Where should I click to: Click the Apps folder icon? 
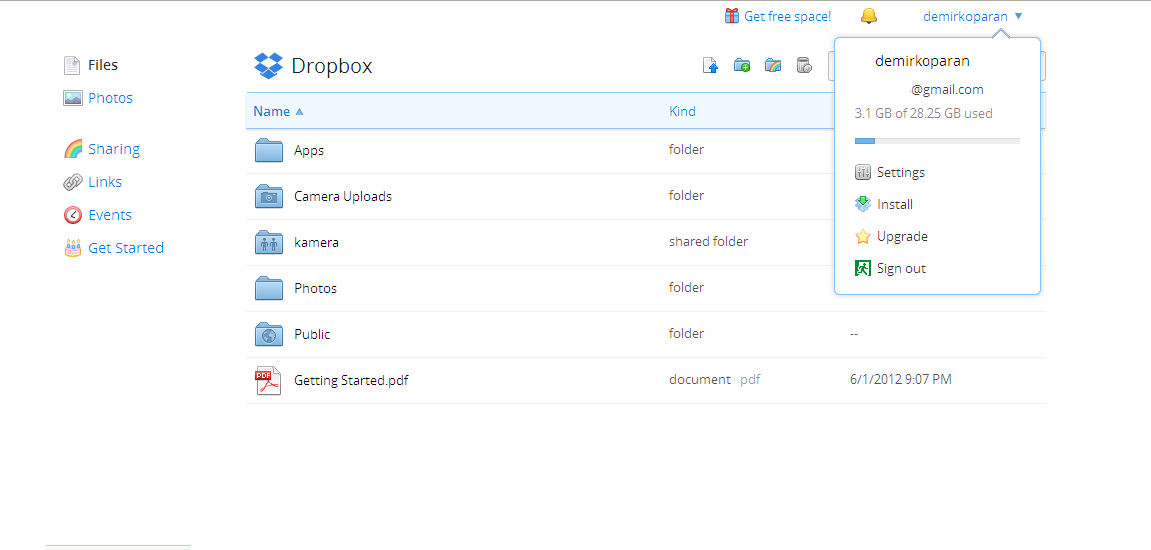click(269, 151)
